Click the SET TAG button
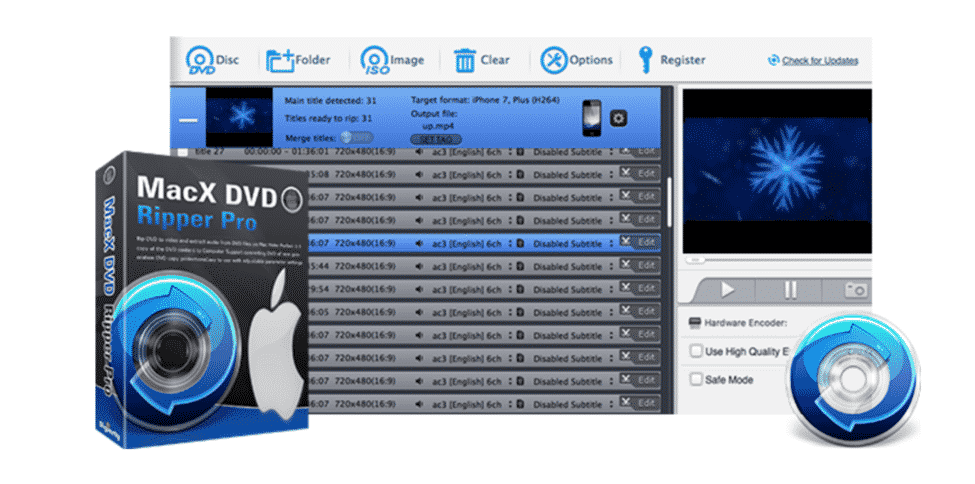Viewport: 975px width, 484px height. pos(437,139)
